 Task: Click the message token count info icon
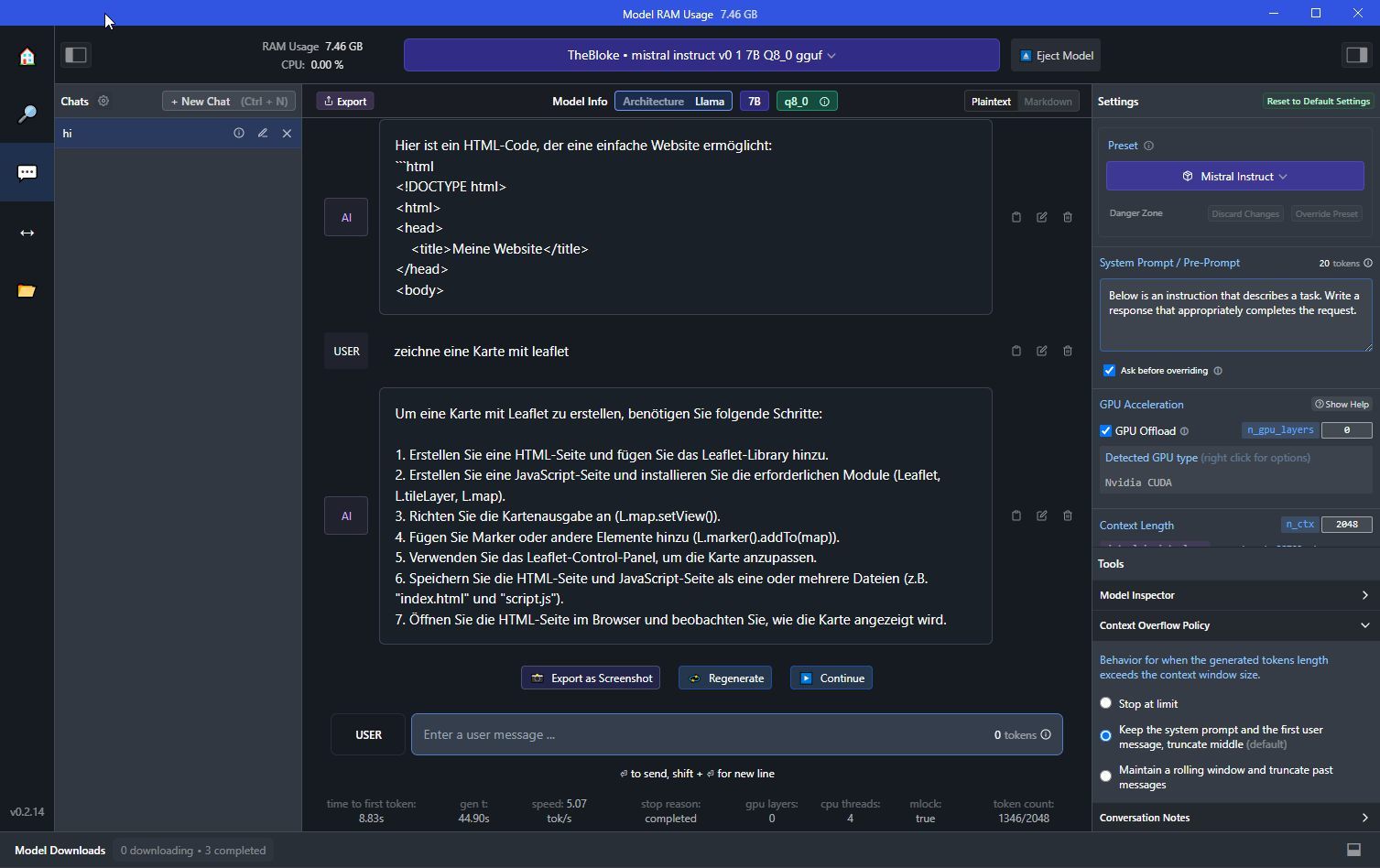click(1046, 734)
